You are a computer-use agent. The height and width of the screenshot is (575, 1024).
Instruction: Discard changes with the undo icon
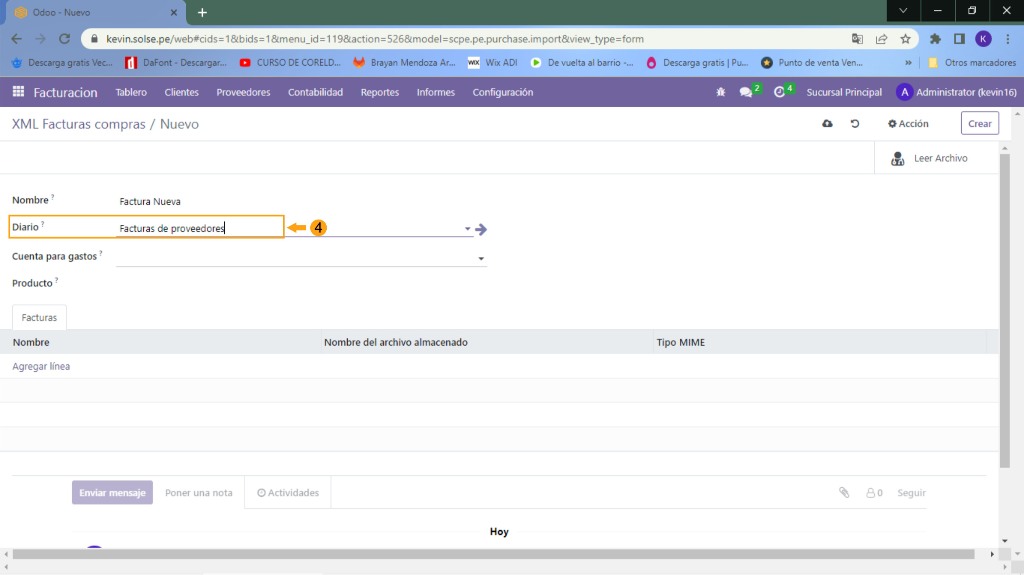coord(855,124)
